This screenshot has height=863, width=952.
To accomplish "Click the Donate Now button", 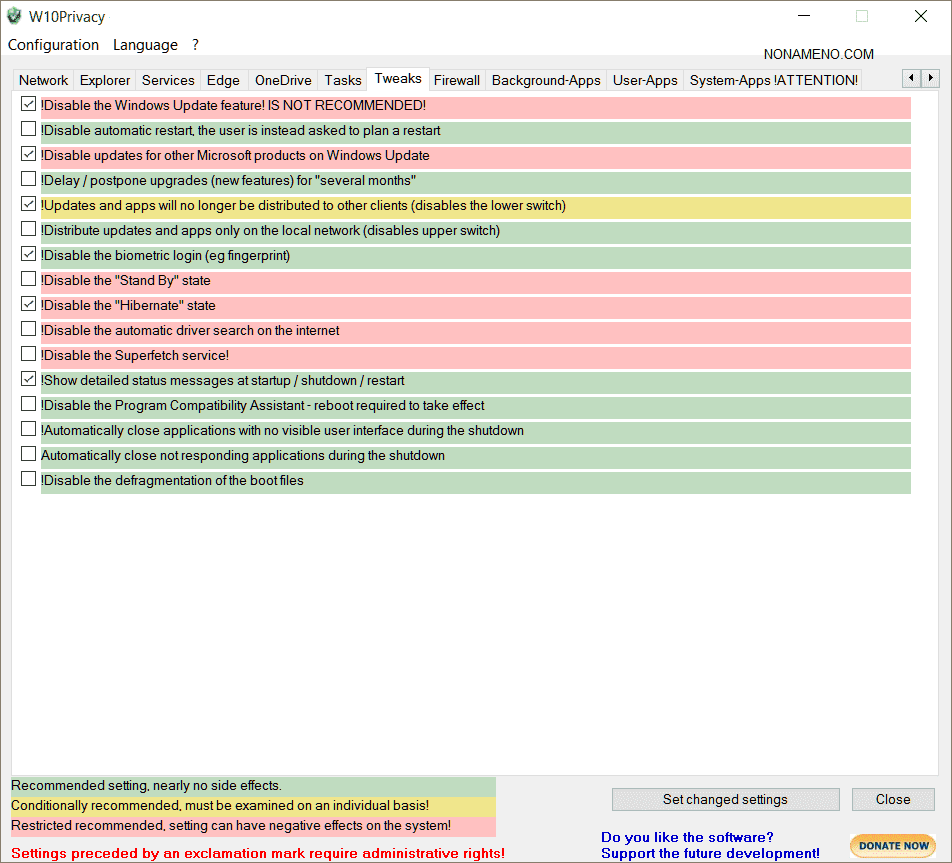I will (893, 845).
